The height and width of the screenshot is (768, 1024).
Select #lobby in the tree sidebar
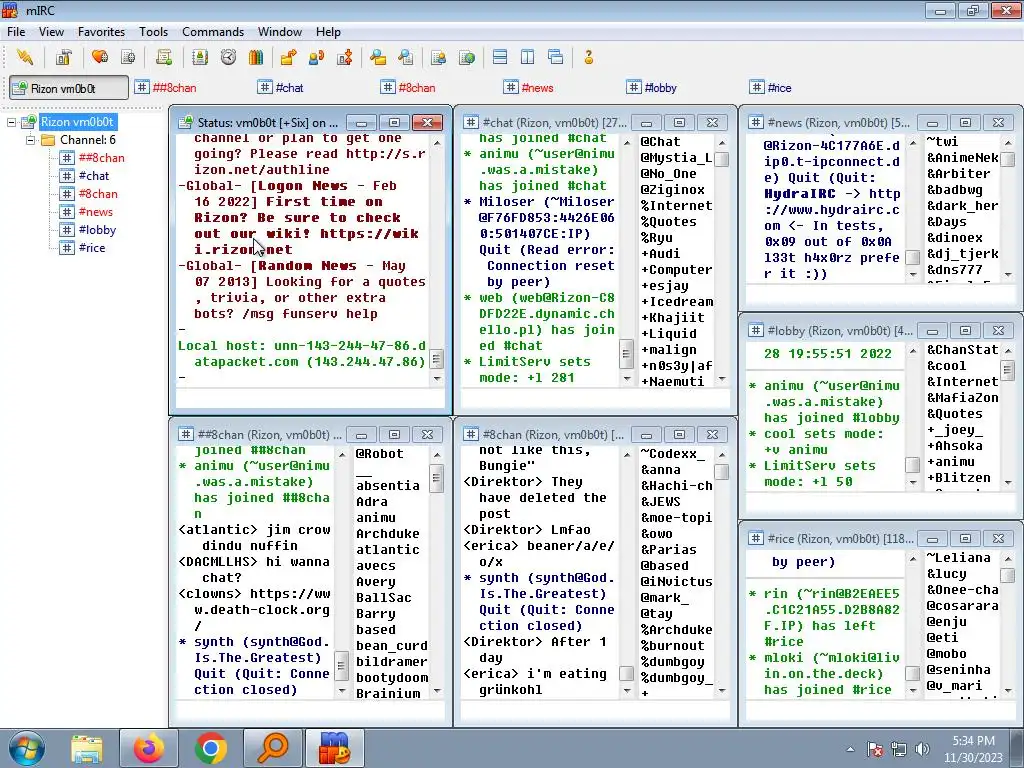click(x=97, y=230)
